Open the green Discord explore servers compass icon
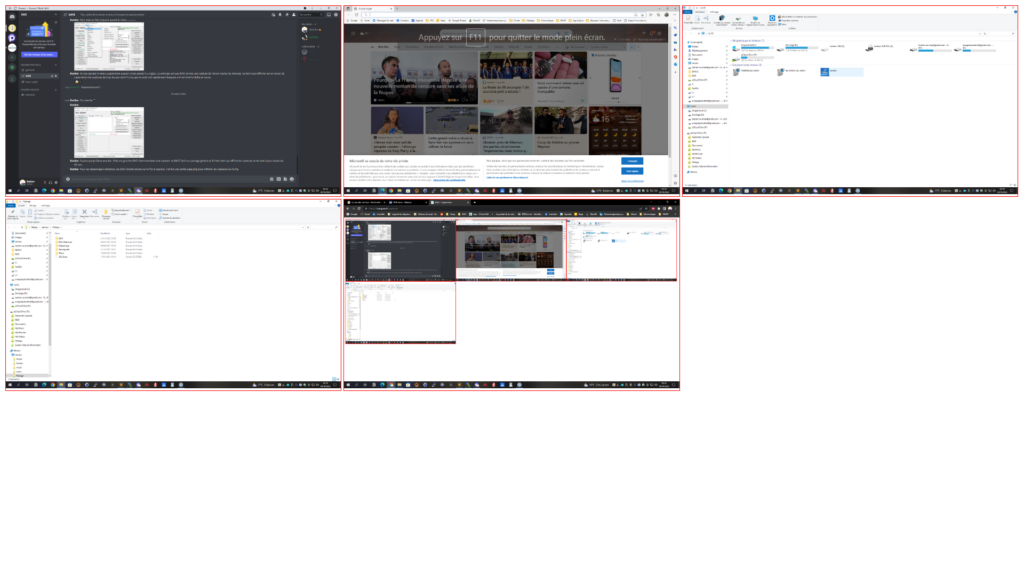Screen dimensions: 1024x576 tap(12, 67)
